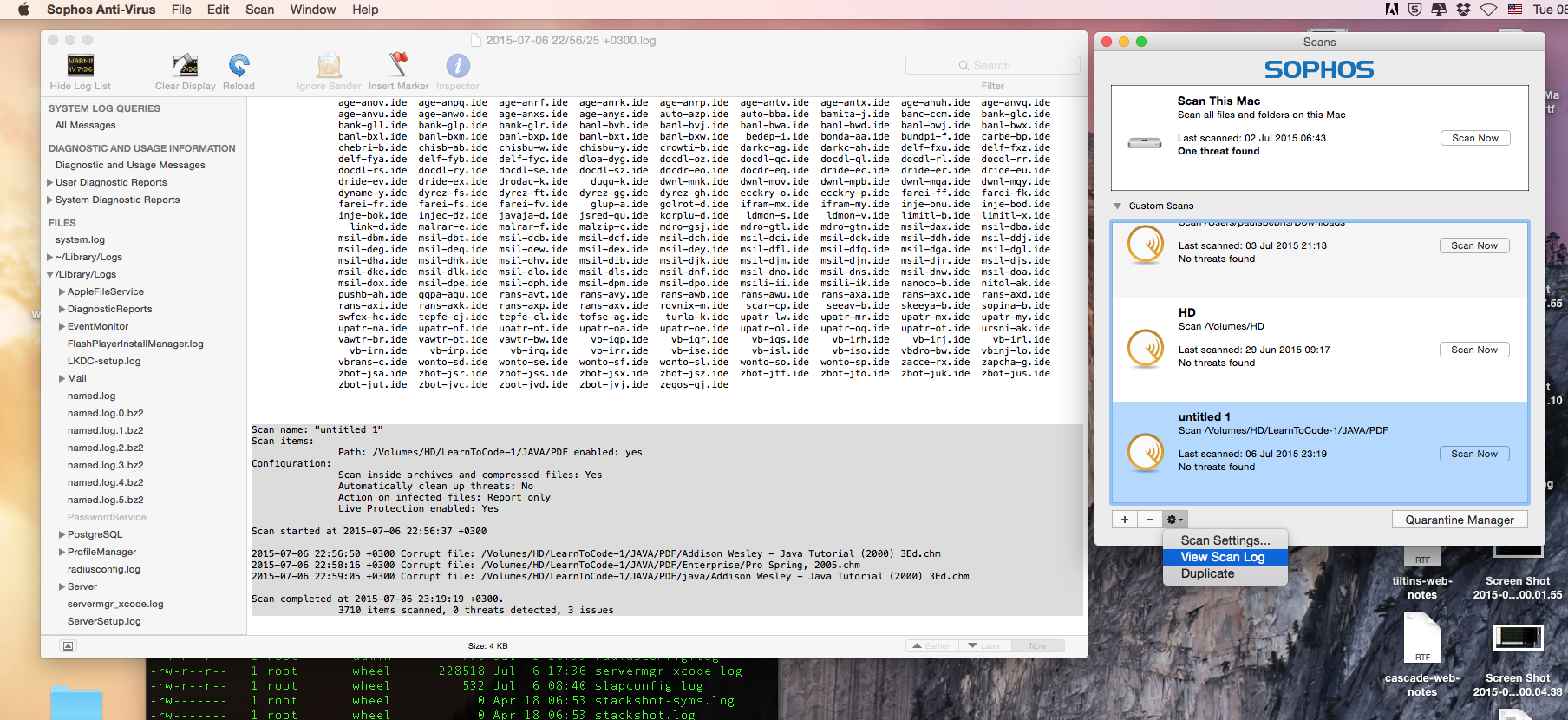Expand the ProfileManager folder
Image resolution: width=1568 pixels, height=720 pixels.
pyautogui.click(x=62, y=552)
